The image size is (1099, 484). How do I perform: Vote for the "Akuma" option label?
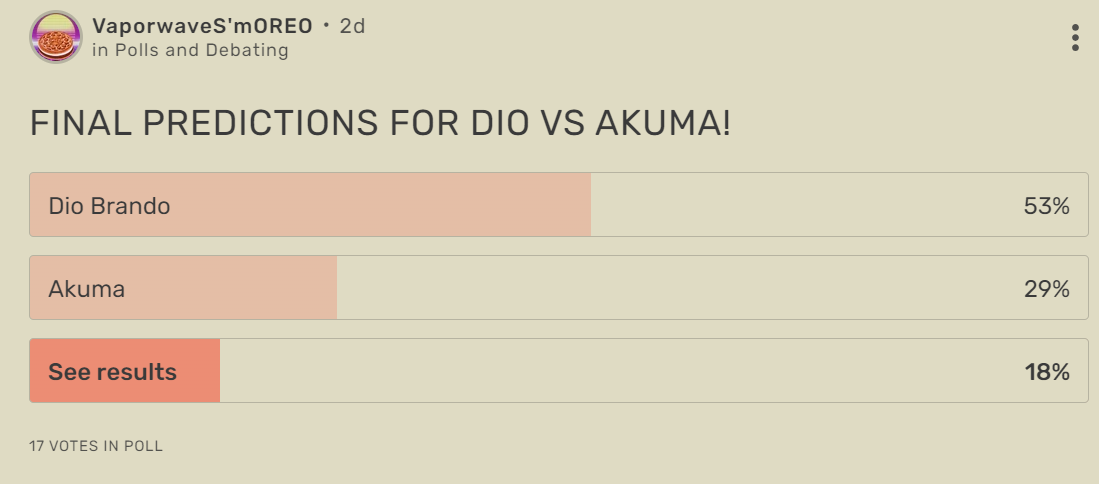[87, 289]
